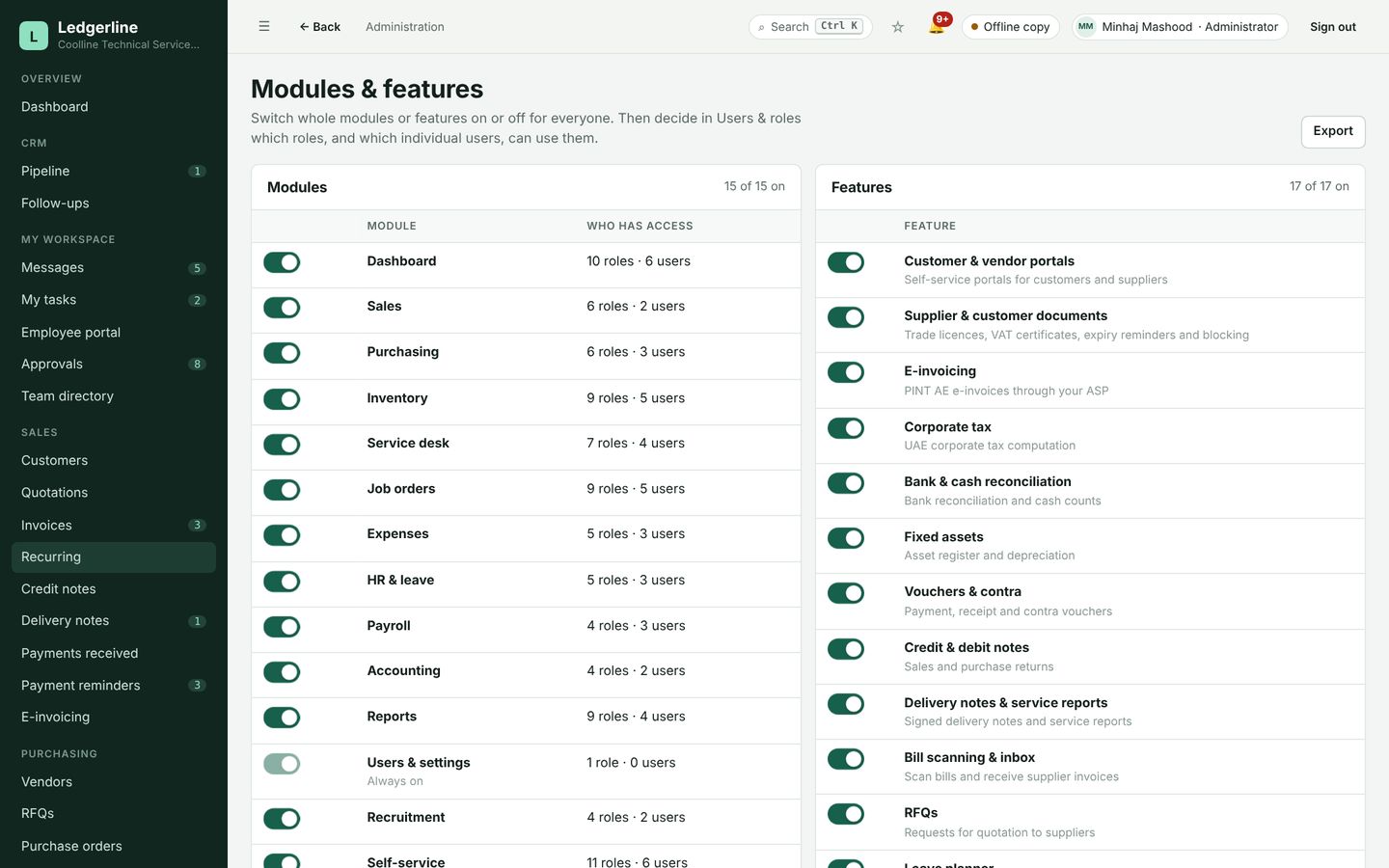Open Vendors under Purchasing

[x=114, y=781]
